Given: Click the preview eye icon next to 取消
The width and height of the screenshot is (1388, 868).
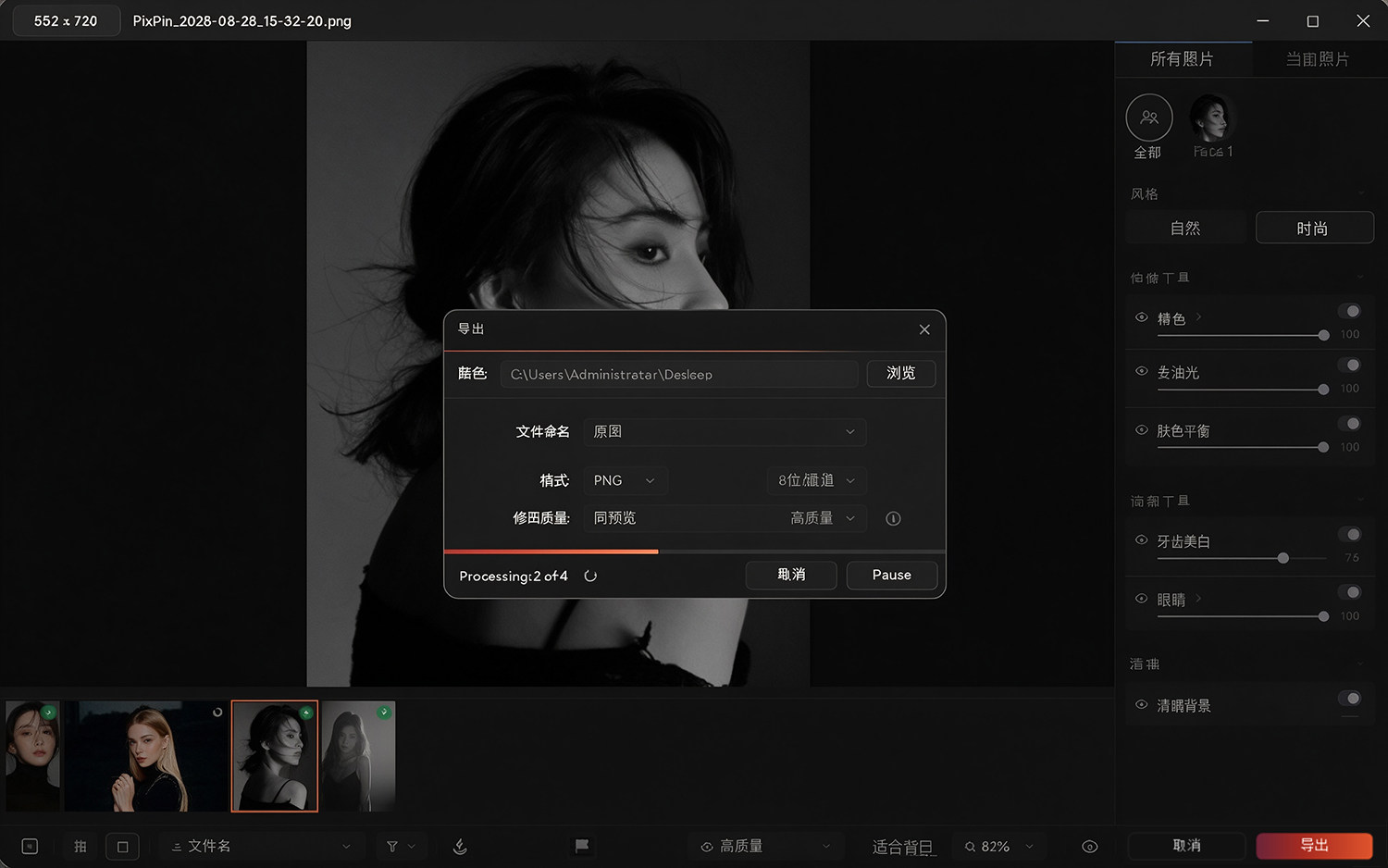Looking at the screenshot, I should tap(1090, 847).
